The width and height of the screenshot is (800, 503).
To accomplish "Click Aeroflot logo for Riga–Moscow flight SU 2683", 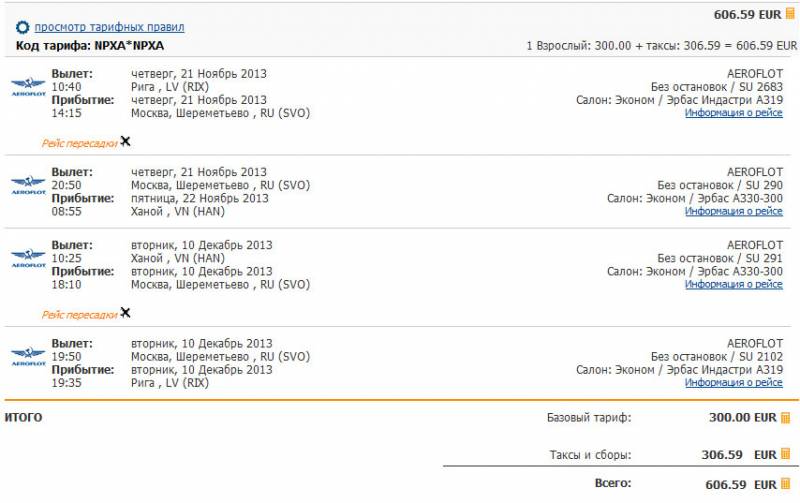I will [29, 86].
